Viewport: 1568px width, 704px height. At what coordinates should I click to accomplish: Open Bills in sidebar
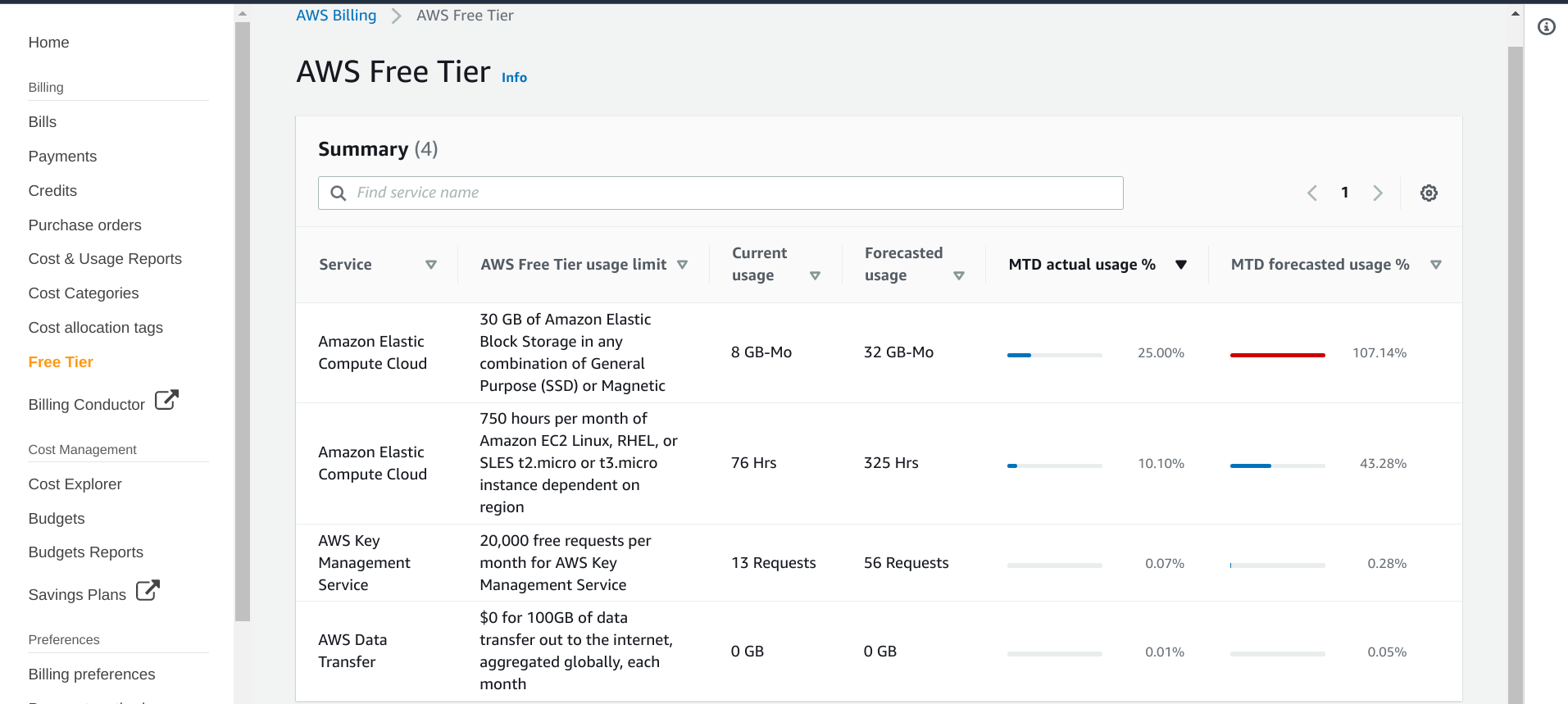(x=43, y=122)
